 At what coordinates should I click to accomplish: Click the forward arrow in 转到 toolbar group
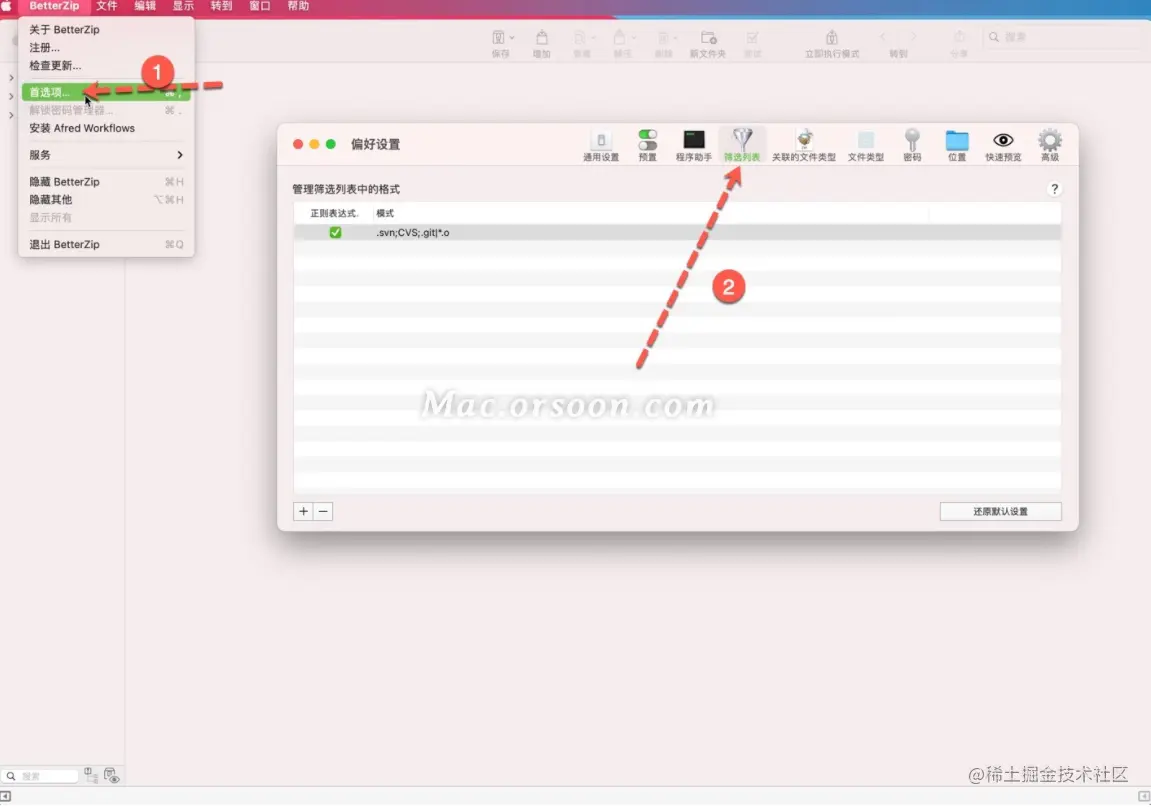913,37
